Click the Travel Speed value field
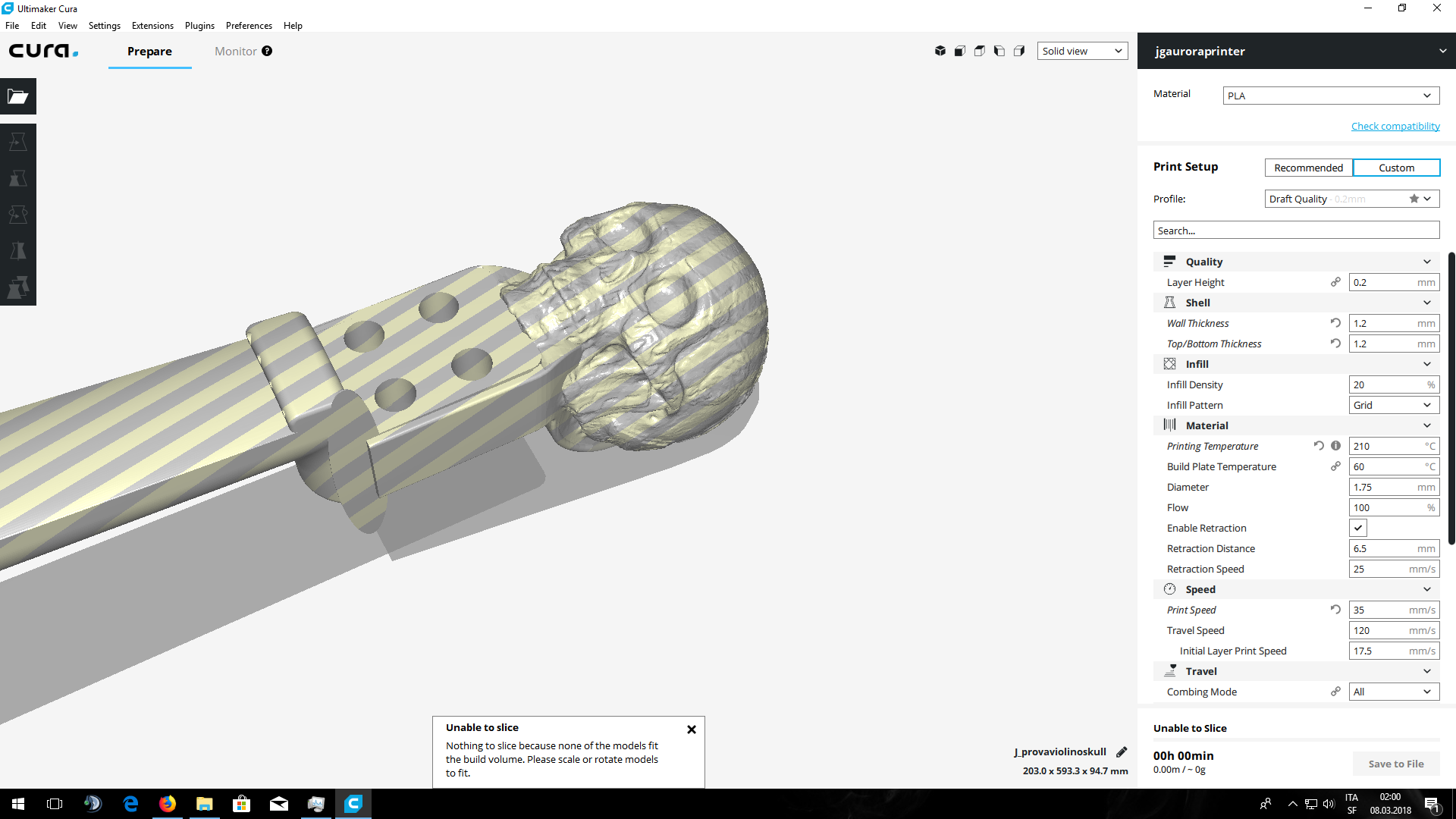Image resolution: width=1456 pixels, height=819 pixels. coord(1394,630)
